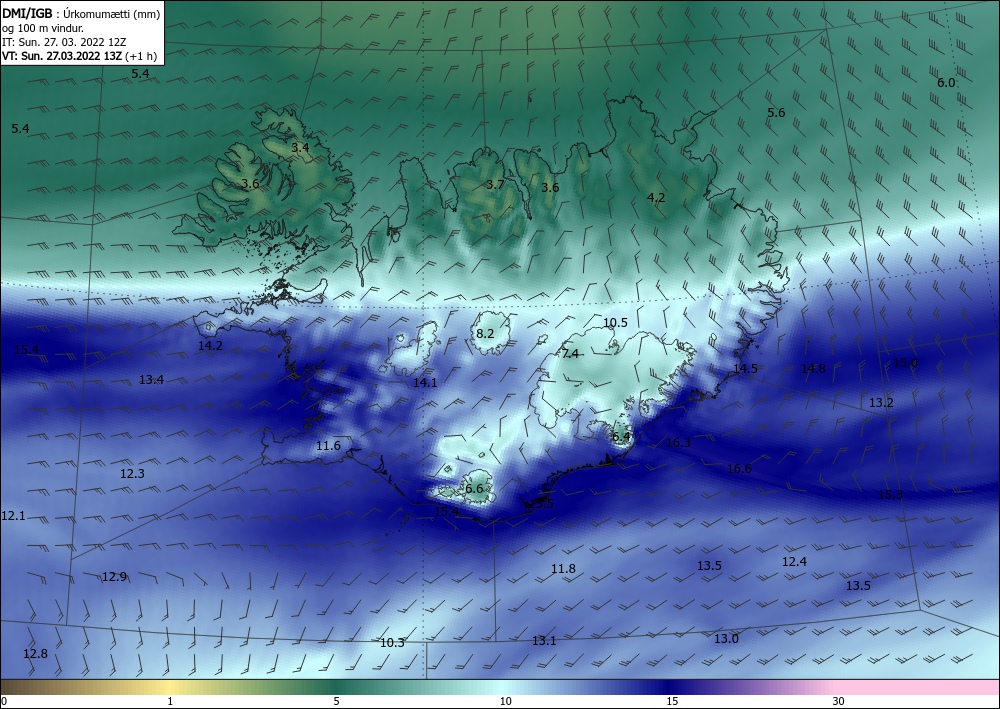Select the 'og 100 m vindur.' line
This screenshot has width=1000, height=709.
coord(43,28)
